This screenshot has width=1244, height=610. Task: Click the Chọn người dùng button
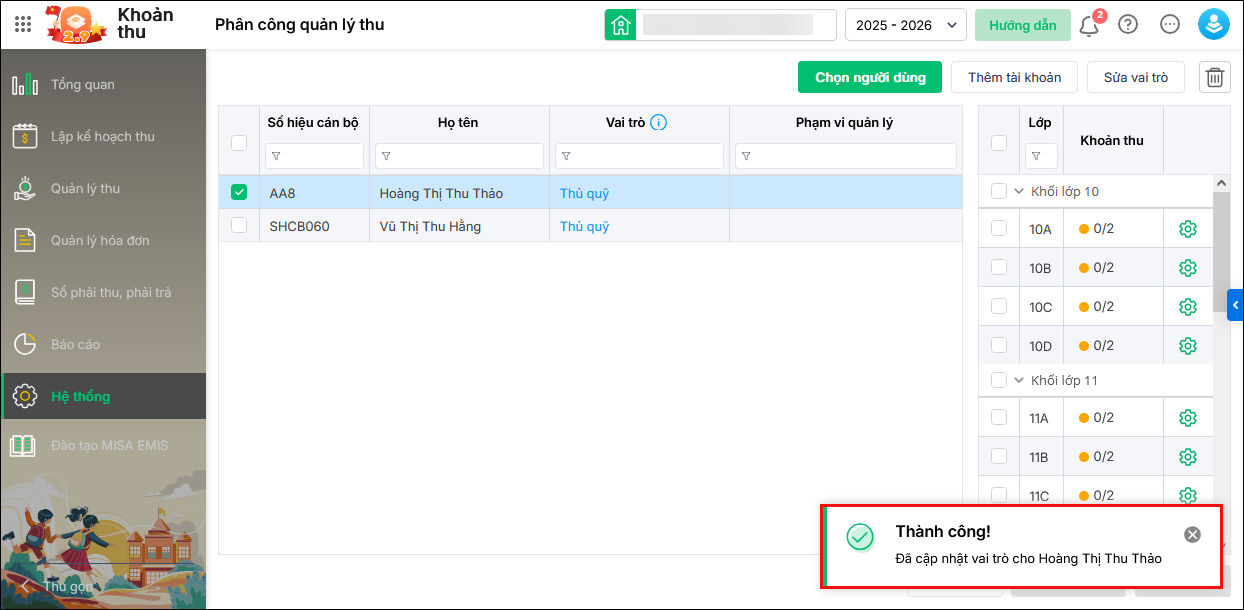click(869, 77)
